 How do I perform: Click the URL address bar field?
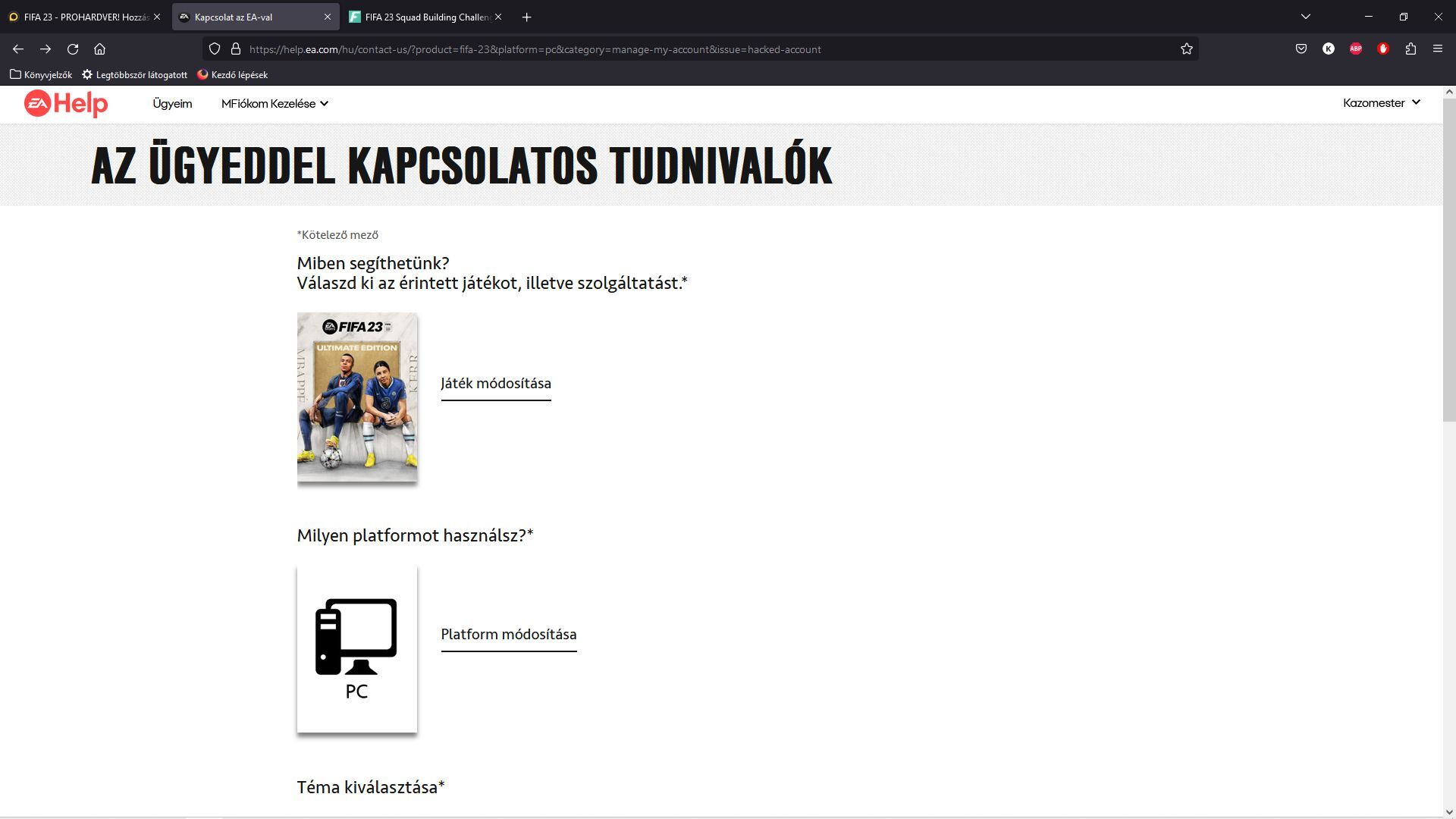682,49
